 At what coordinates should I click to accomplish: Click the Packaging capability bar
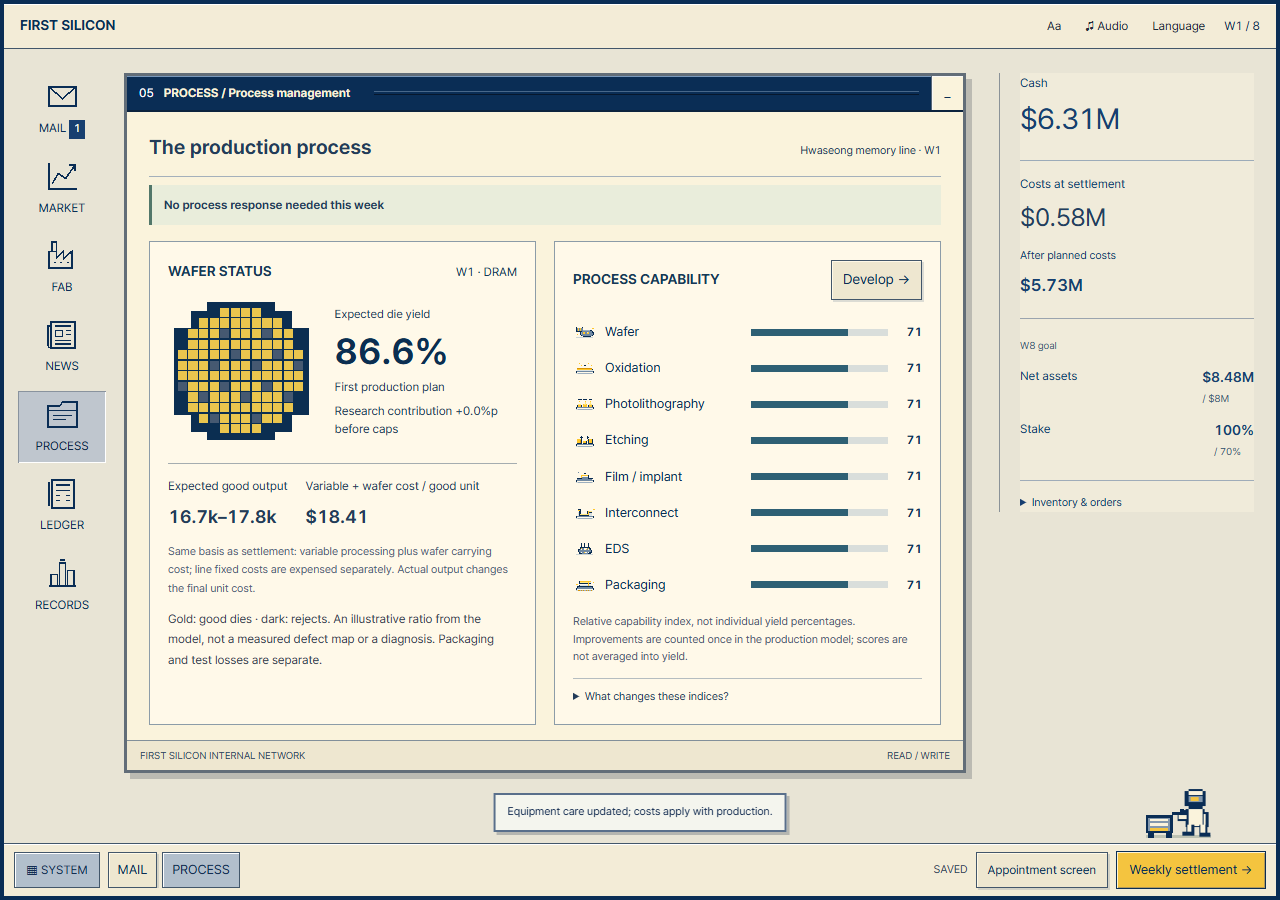(x=819, y=585)
